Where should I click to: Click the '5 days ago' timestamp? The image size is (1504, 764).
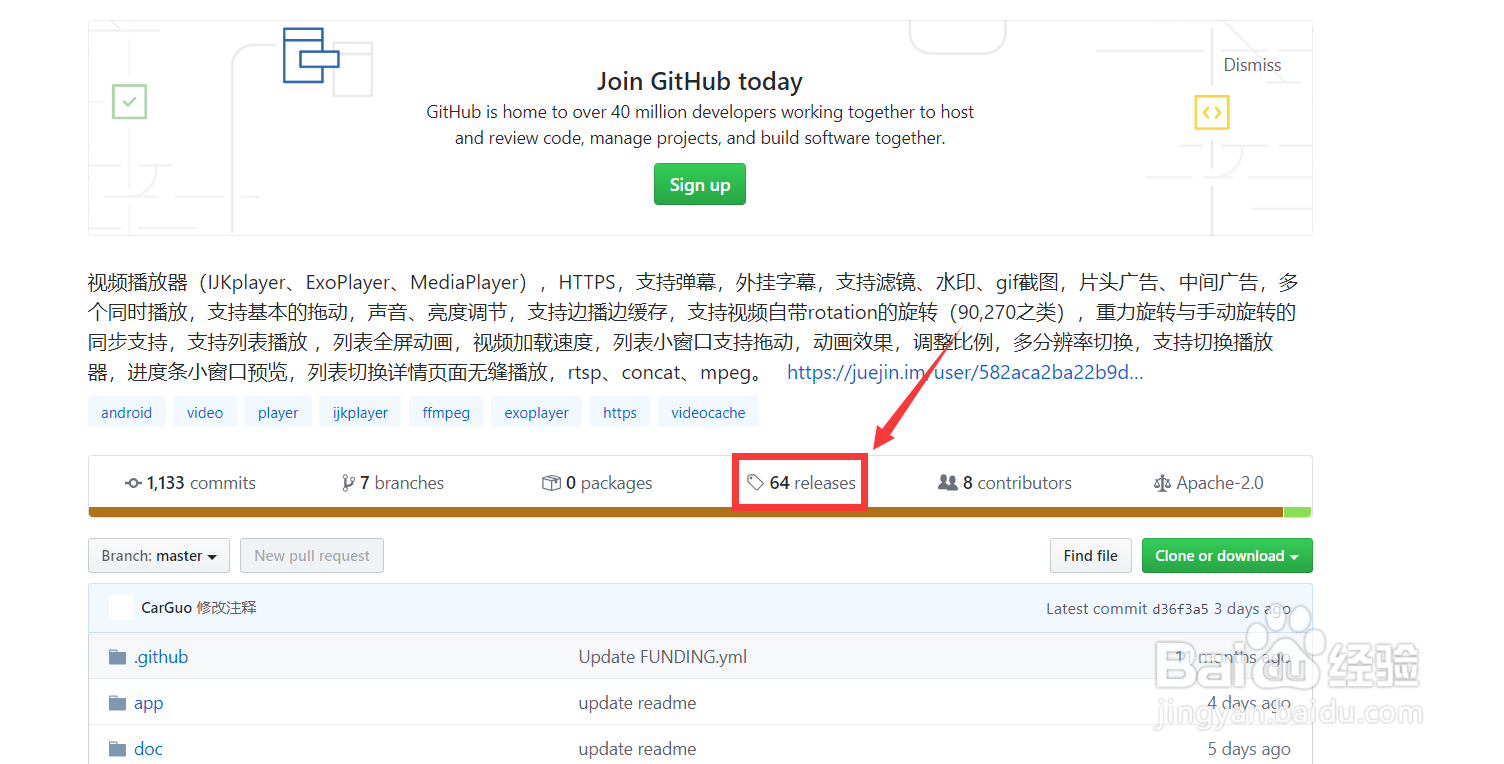[x=1249, y=749]
